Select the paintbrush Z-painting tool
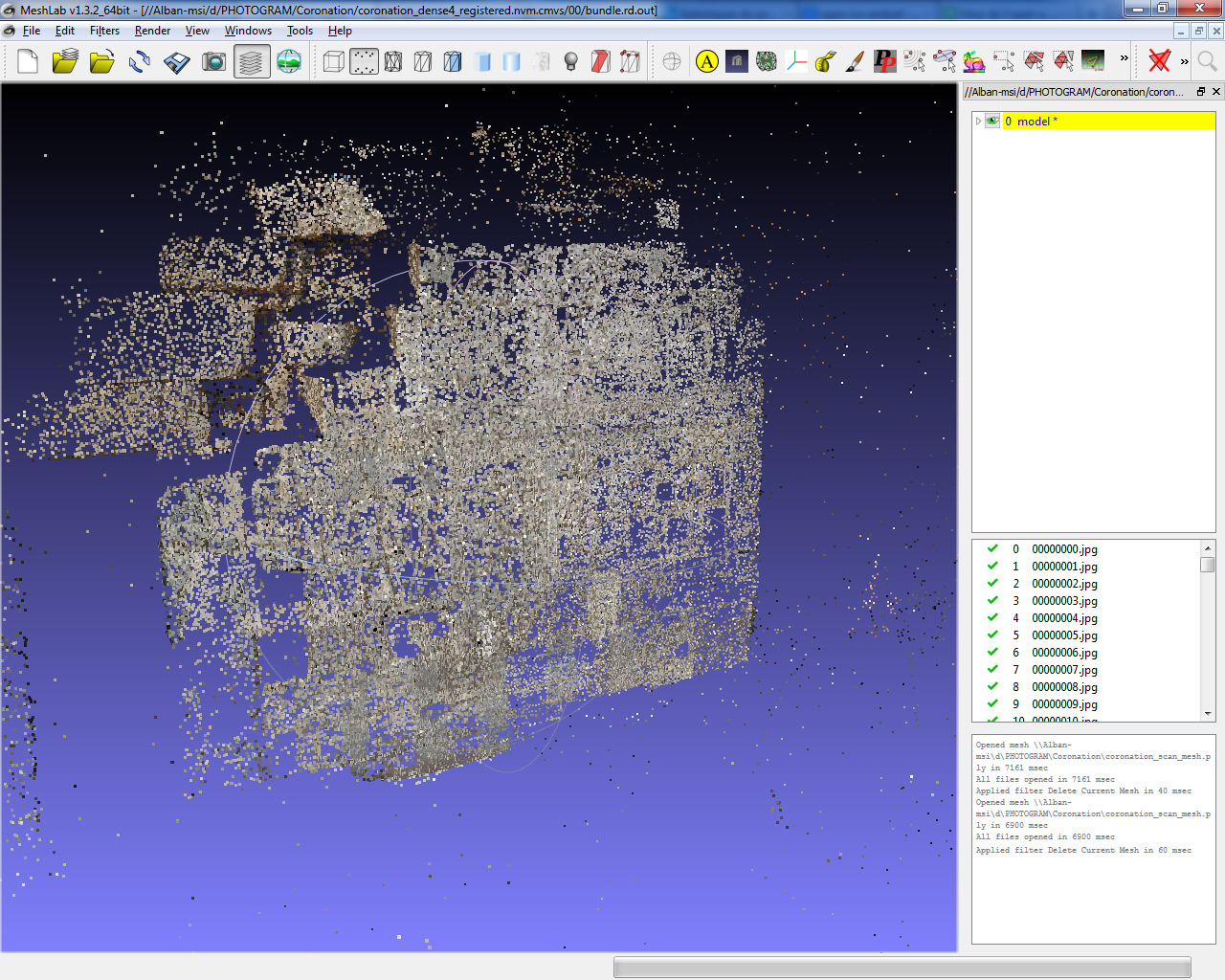This screenshot has height=980, width=1225. click(856, 62)
